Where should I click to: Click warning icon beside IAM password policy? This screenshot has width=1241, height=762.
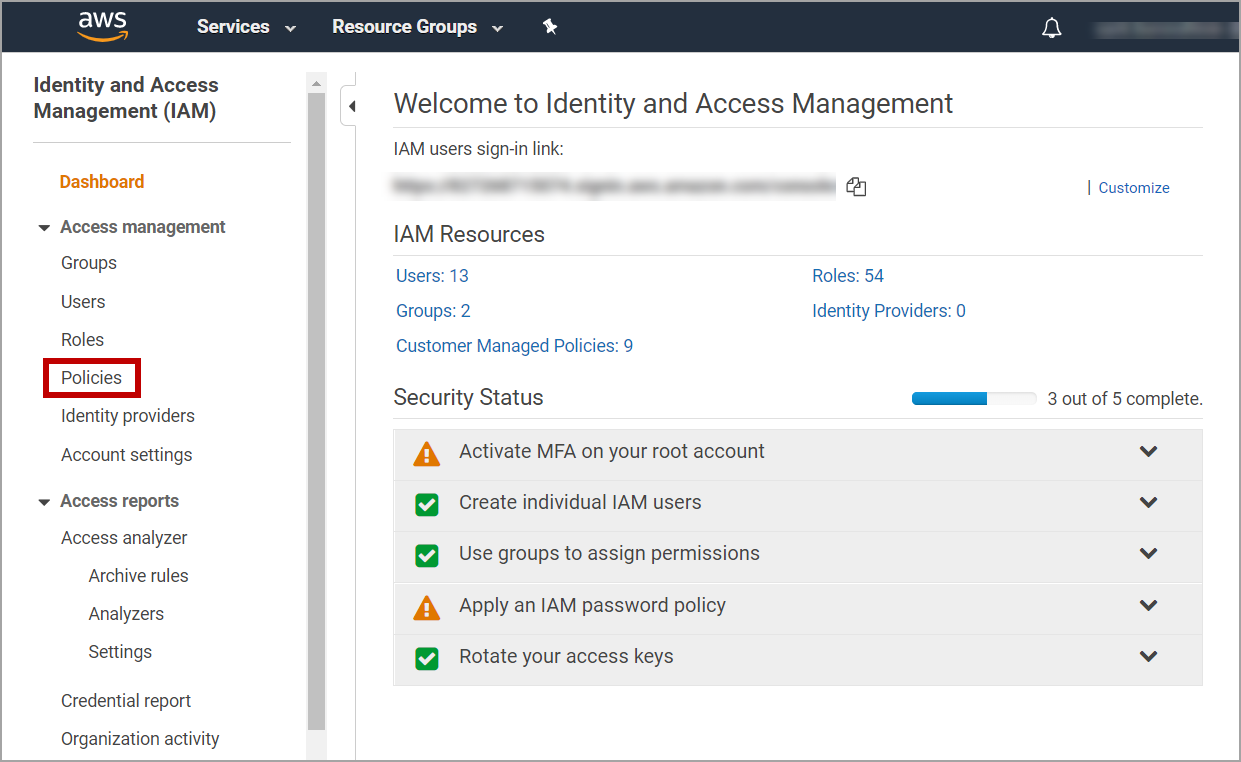tap(427, 607)
